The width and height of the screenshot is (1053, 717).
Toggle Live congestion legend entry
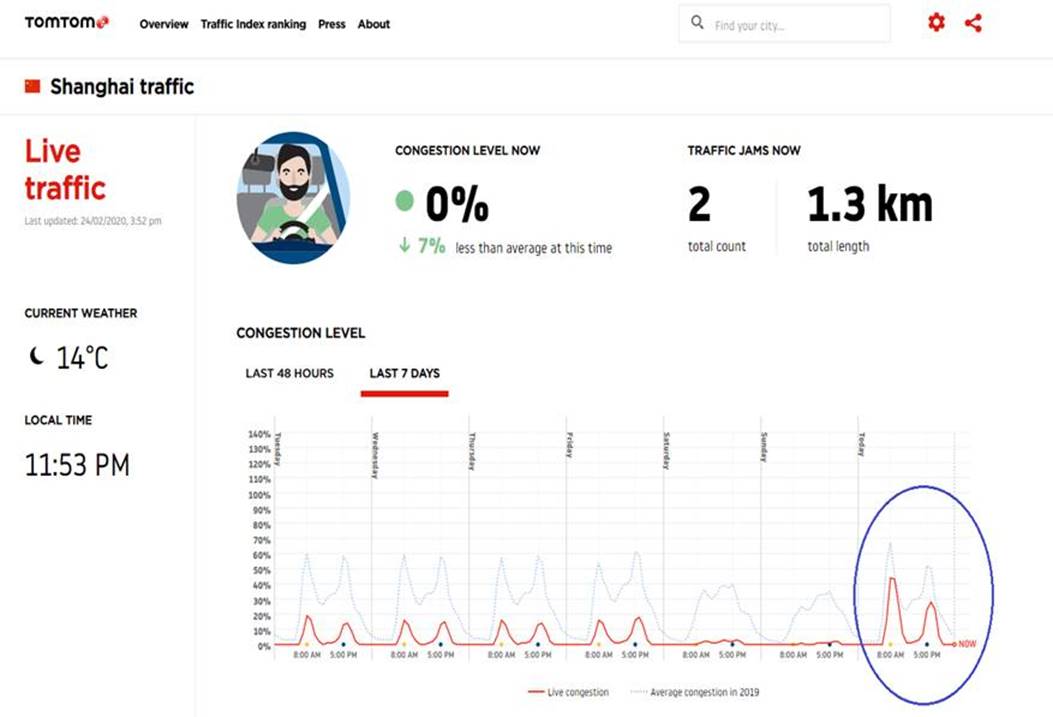click(x=567, y=692)
